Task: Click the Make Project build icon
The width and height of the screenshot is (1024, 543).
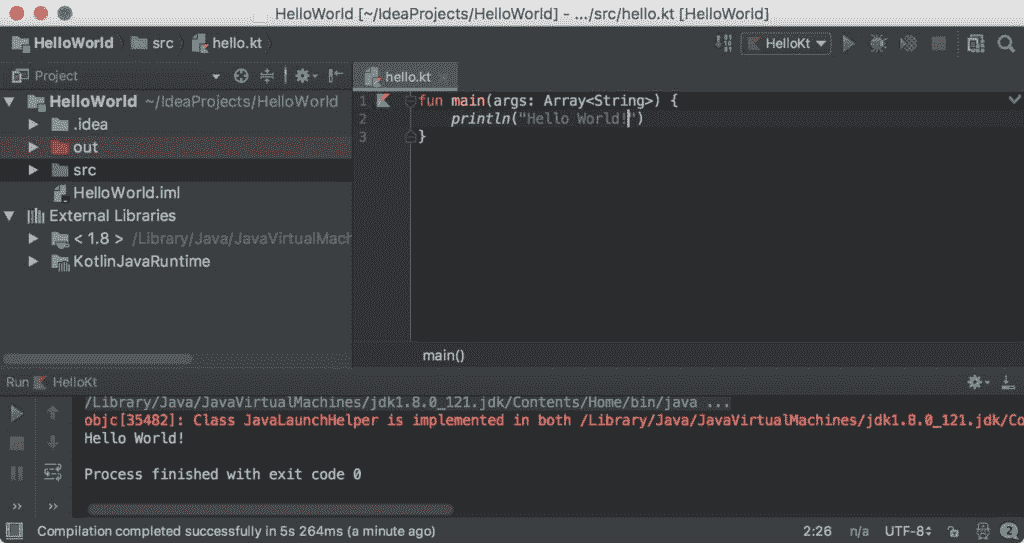Action: (723, 44)
